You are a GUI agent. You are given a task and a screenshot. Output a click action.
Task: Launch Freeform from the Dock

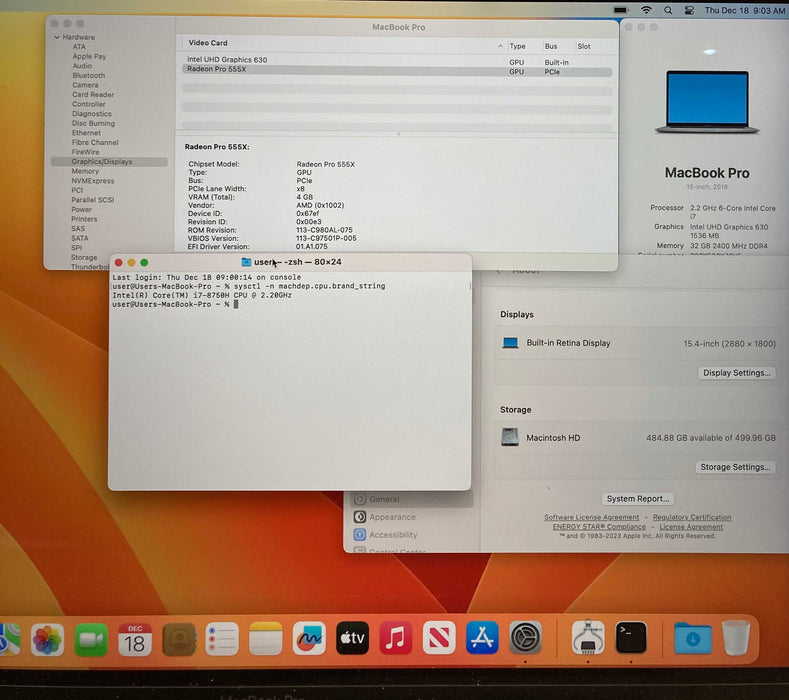click(309, 639)
